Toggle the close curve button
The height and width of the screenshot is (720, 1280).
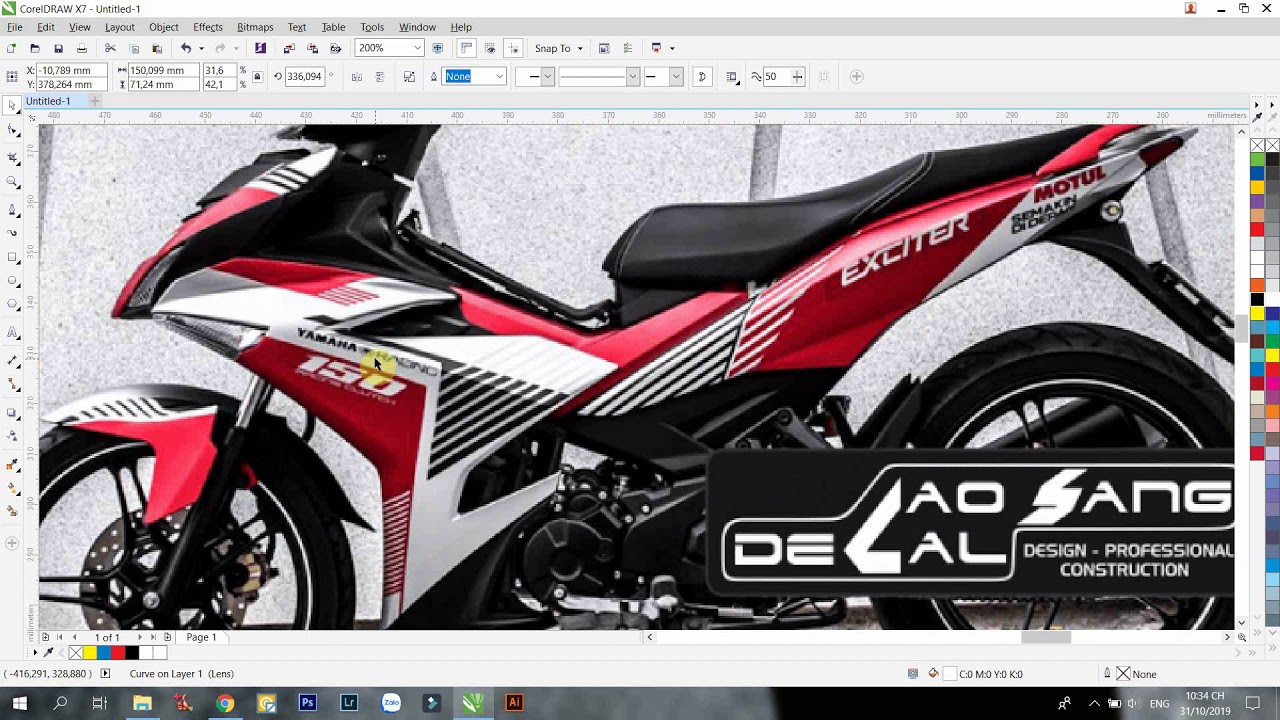[x=702, y=77]
